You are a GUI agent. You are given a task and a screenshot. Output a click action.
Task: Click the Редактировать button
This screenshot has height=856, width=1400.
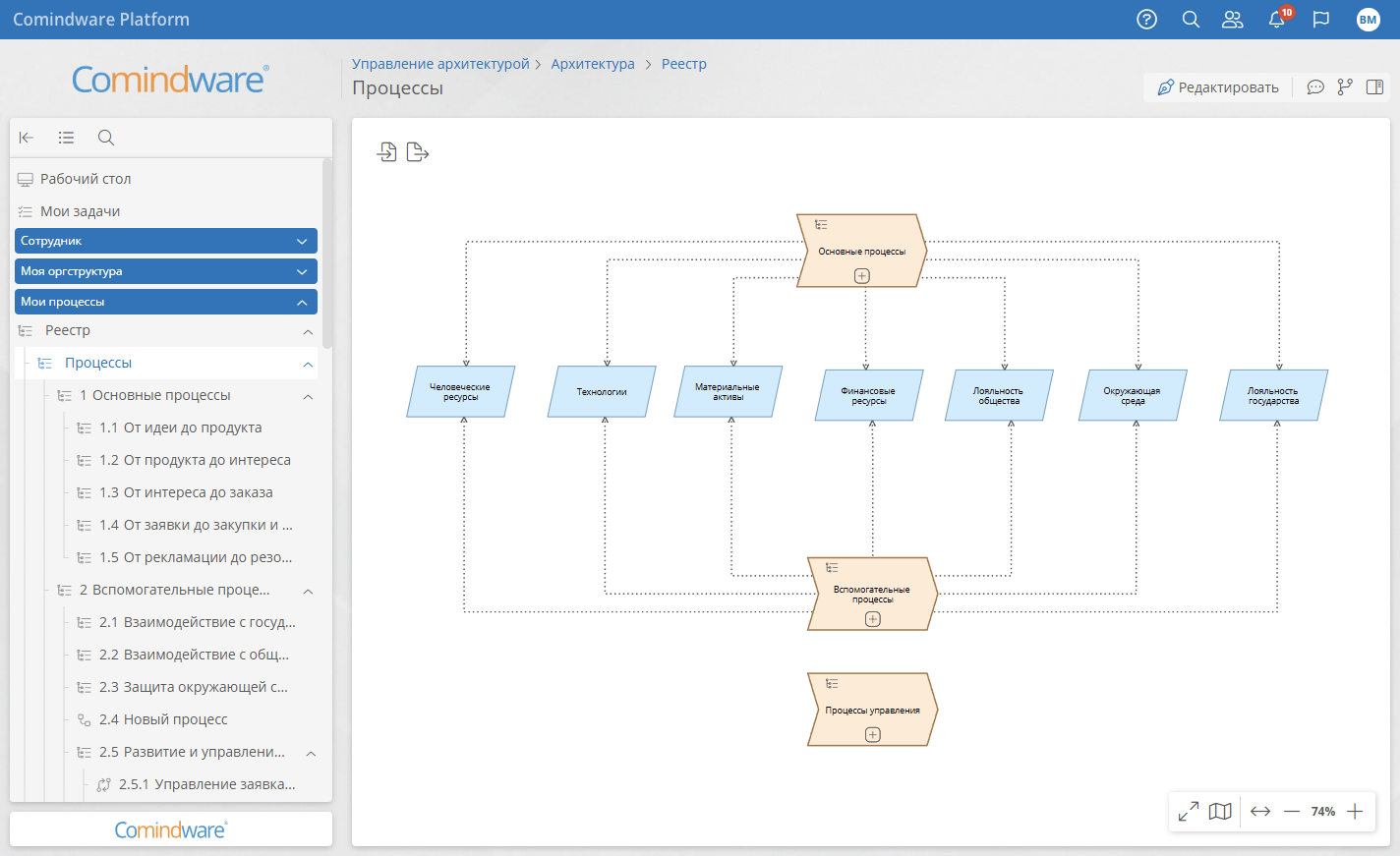tap(1217, 87)
